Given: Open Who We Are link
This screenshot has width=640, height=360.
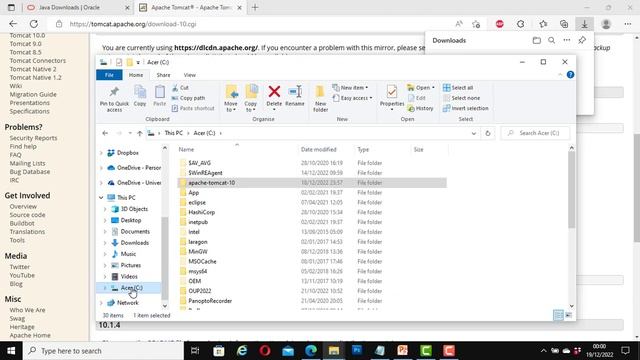Looking at the screenshot, I should [27, 310].
